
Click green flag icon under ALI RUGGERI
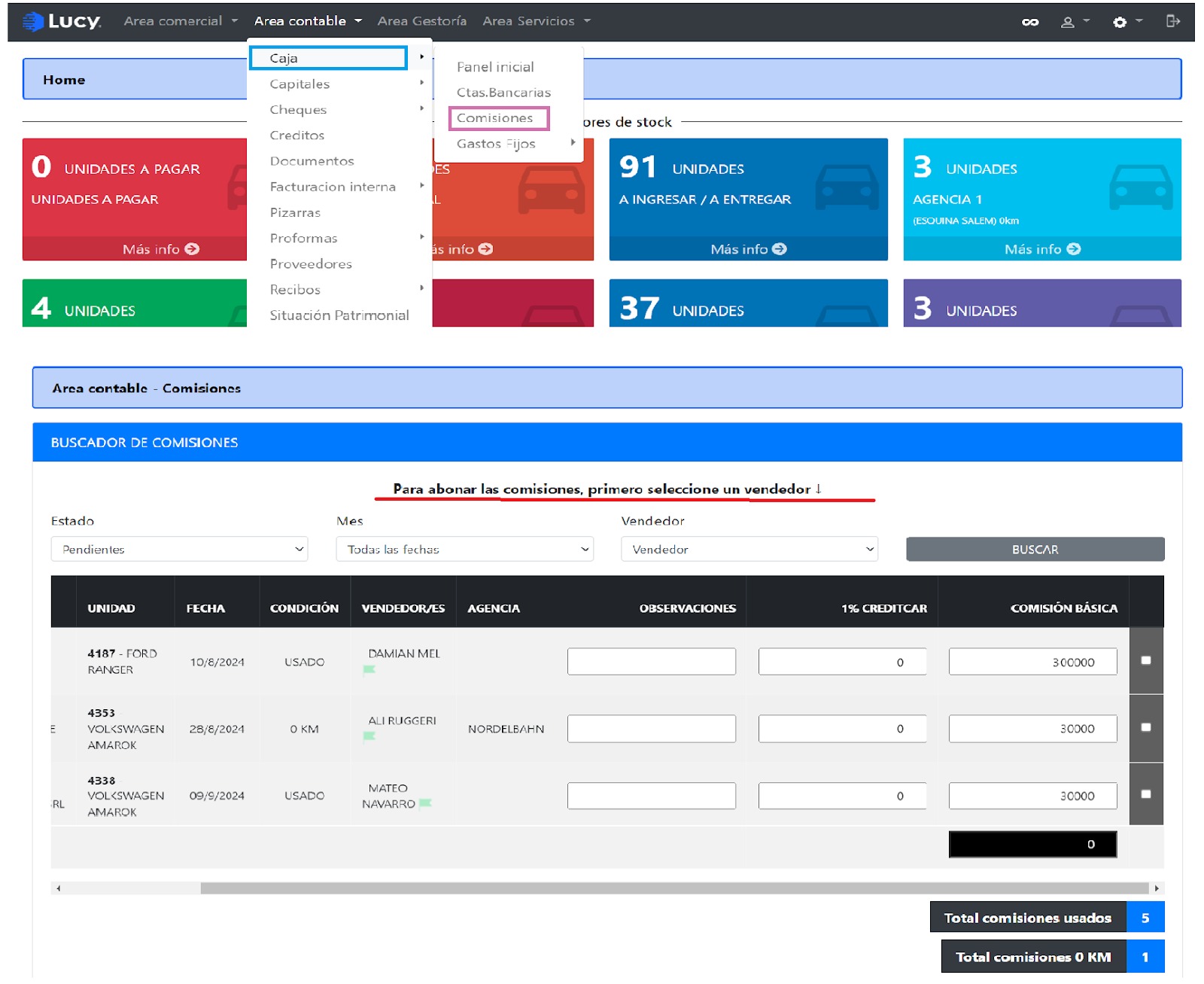[369, 736]
